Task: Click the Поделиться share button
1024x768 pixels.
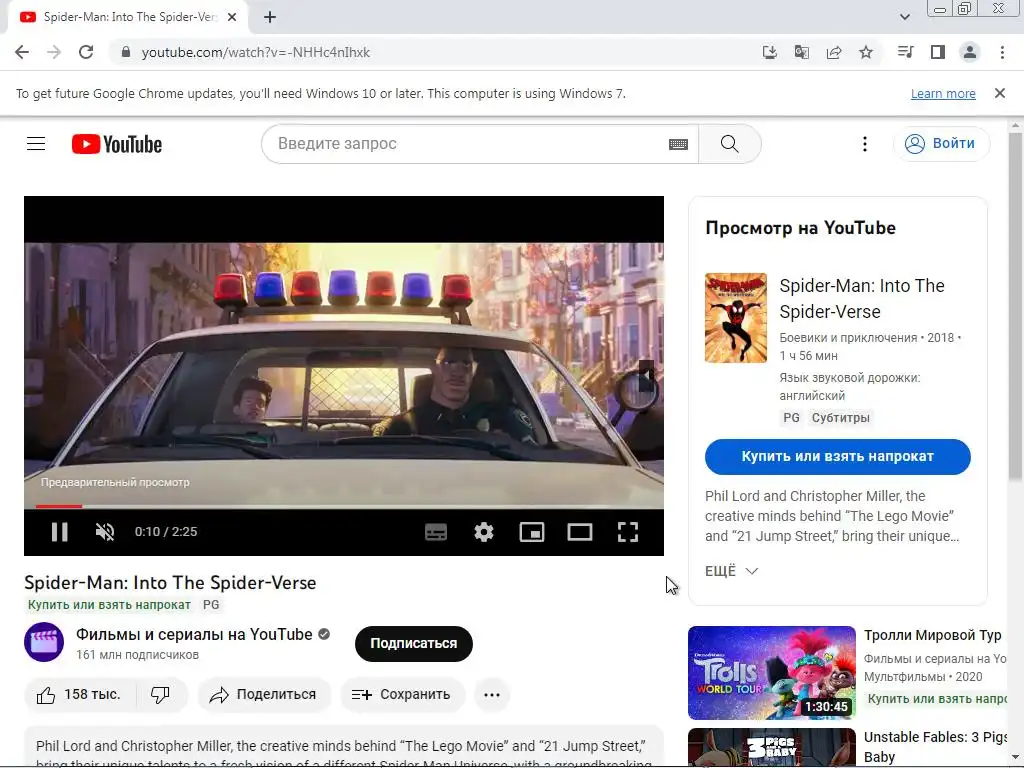Action: tap(264, 695)
